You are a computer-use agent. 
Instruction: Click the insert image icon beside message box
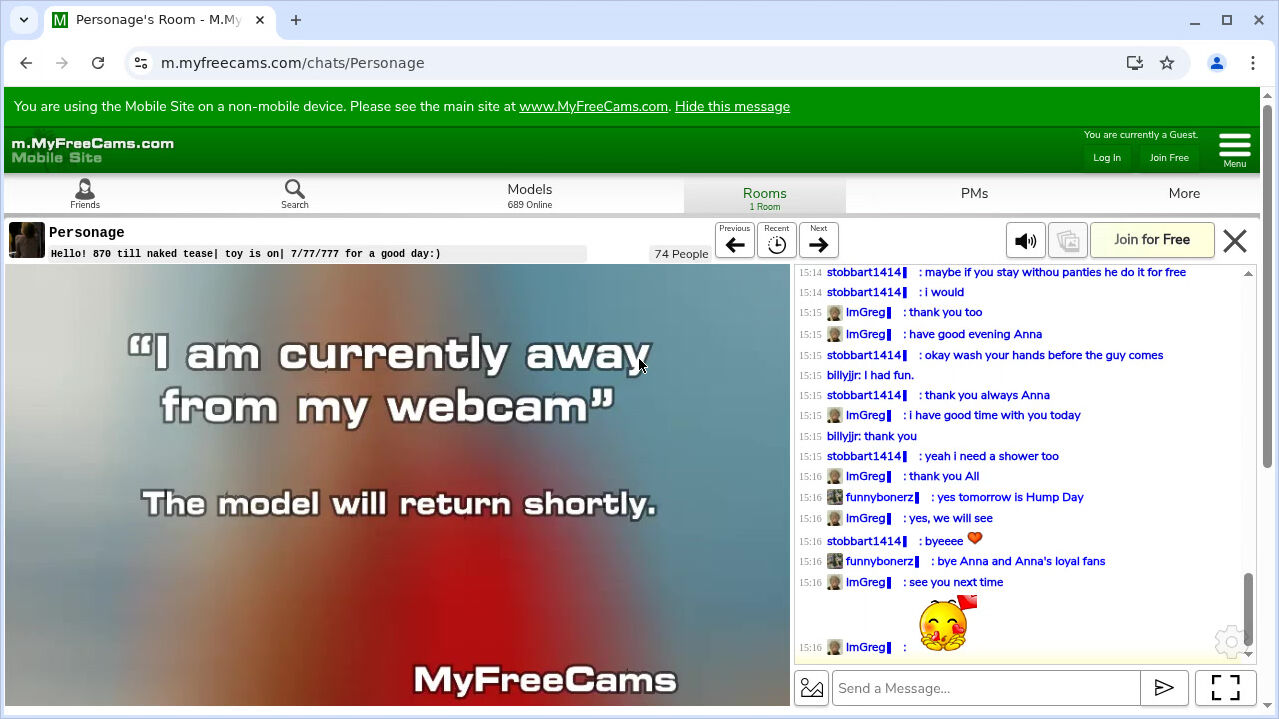click(x=812, y=688)
